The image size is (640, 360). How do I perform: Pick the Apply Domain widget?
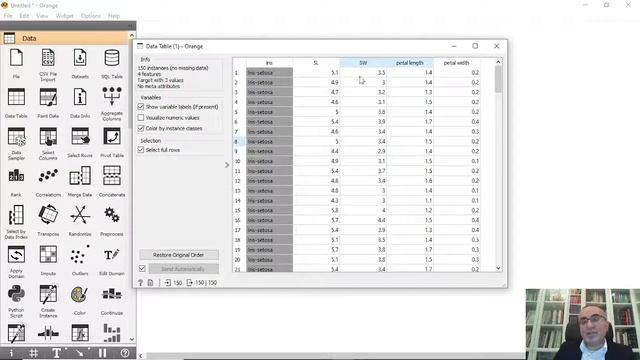coord(16,255)
